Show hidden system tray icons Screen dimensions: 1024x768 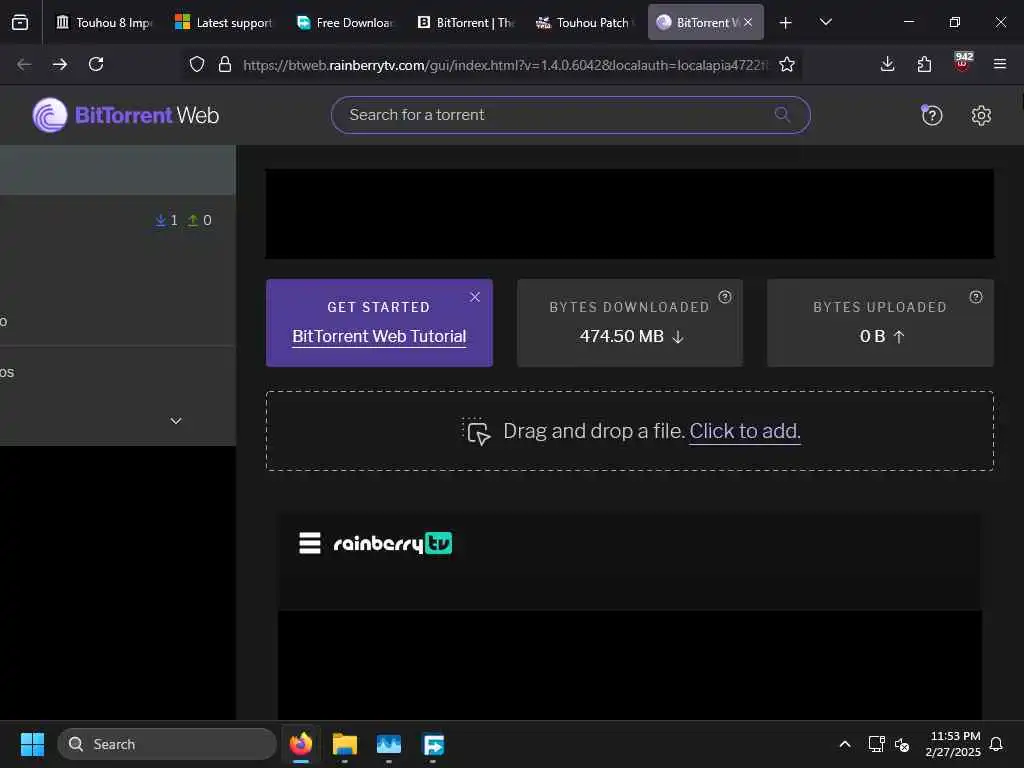(844, 744)
